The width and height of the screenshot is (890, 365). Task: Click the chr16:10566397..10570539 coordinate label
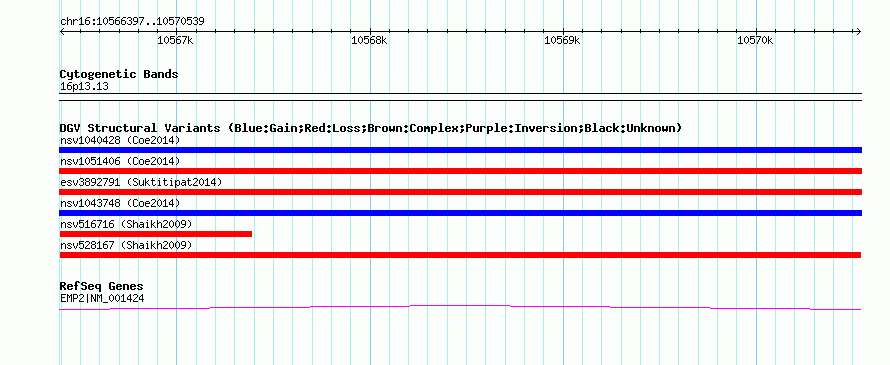[132, 22]
